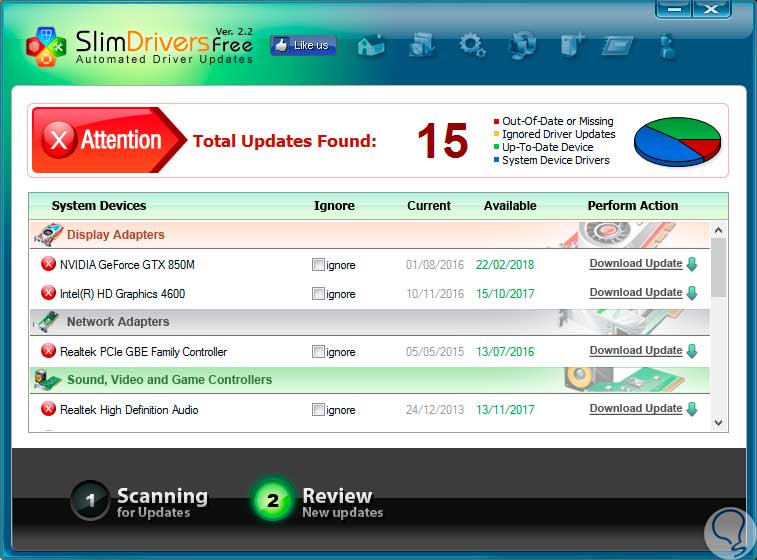The image size is (757, 560).
Task: Close the SlimDrivers window
Action: coord(711,9)
